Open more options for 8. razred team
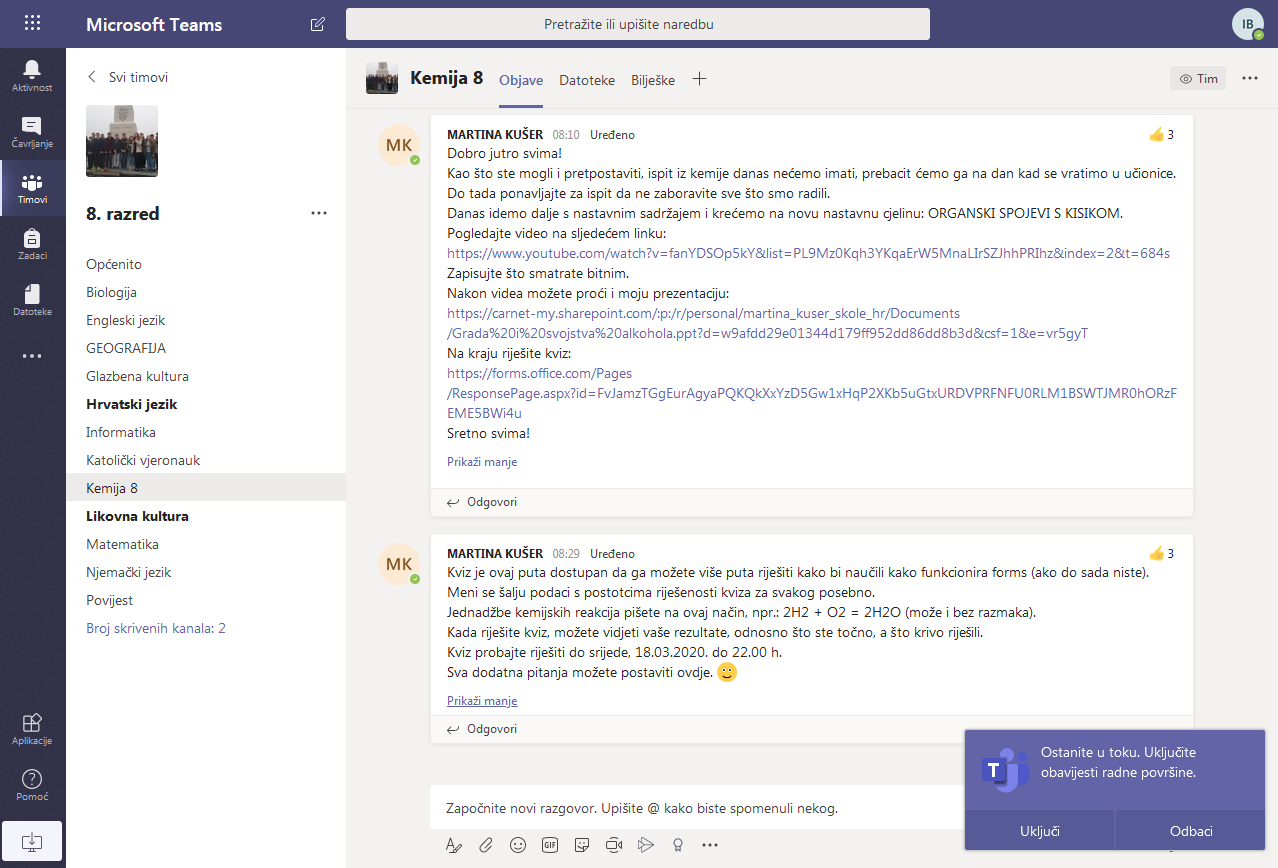1278x868 pixels. pyautogui.click(x=319, y=213)
